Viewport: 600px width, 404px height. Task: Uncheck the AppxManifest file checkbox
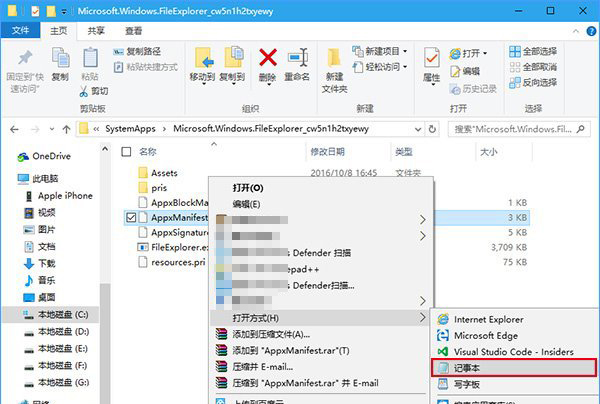132,217
